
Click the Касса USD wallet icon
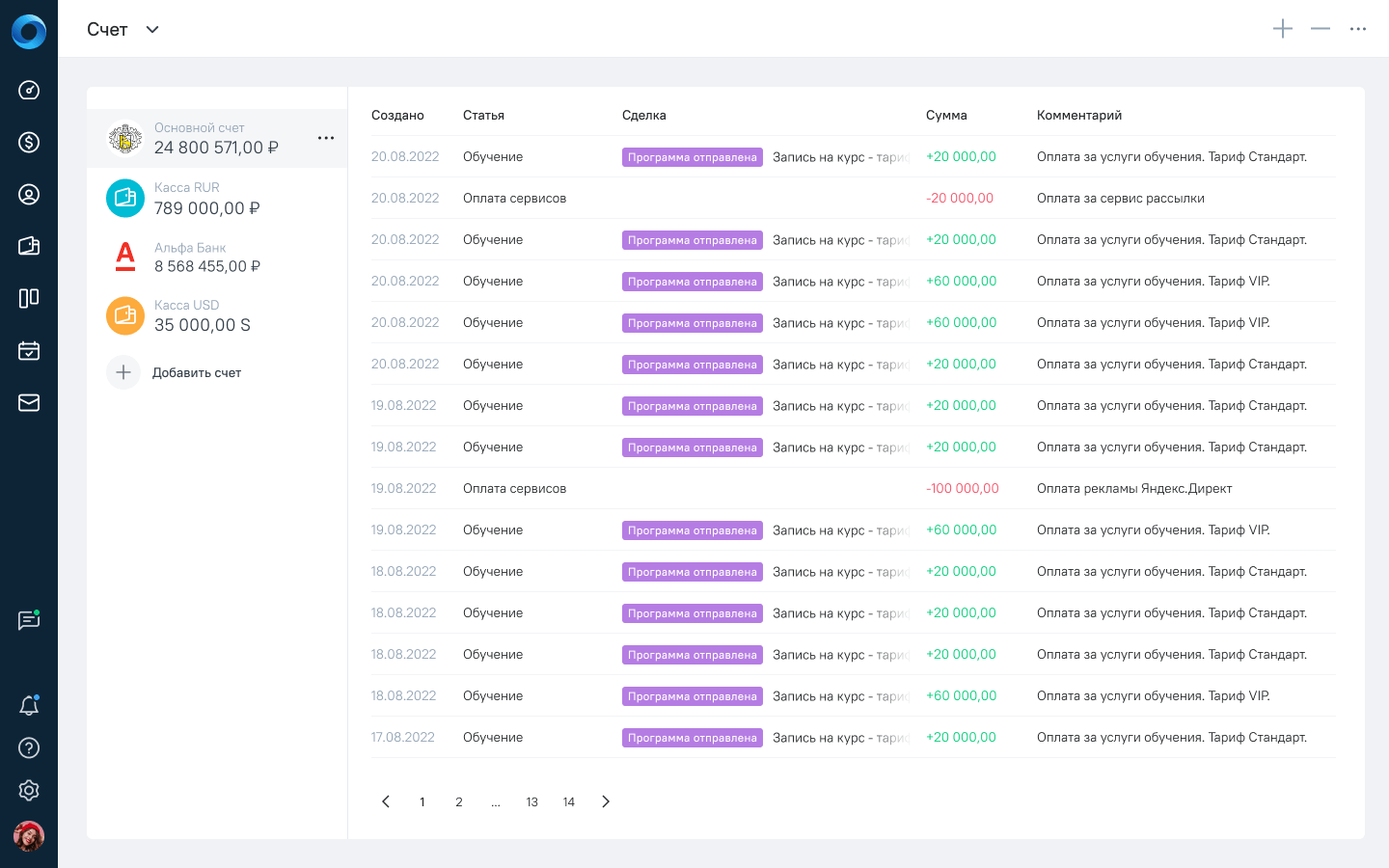125,315
